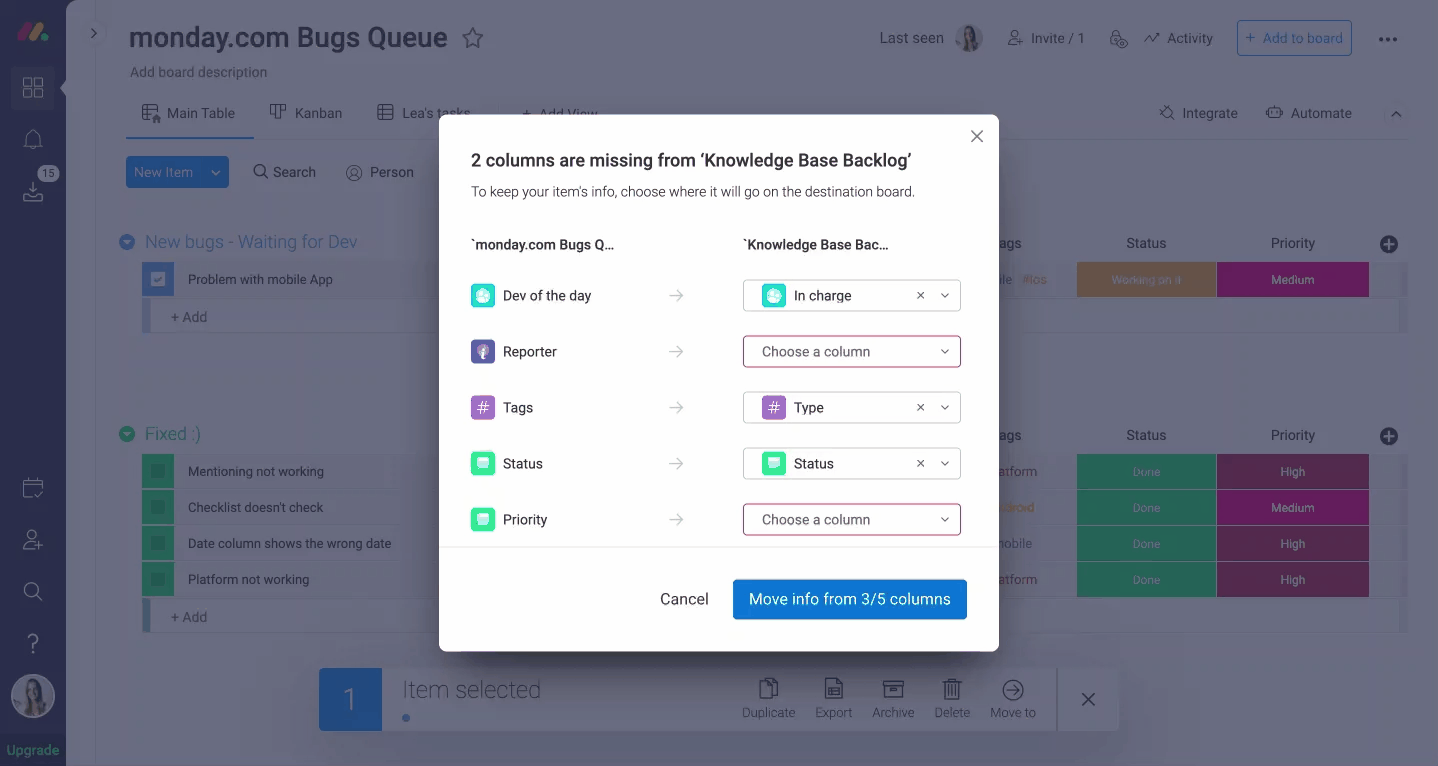Select checkbox for Mentioning not working
The width and height of the screenshot is (1438, 766).
(158, 472)
